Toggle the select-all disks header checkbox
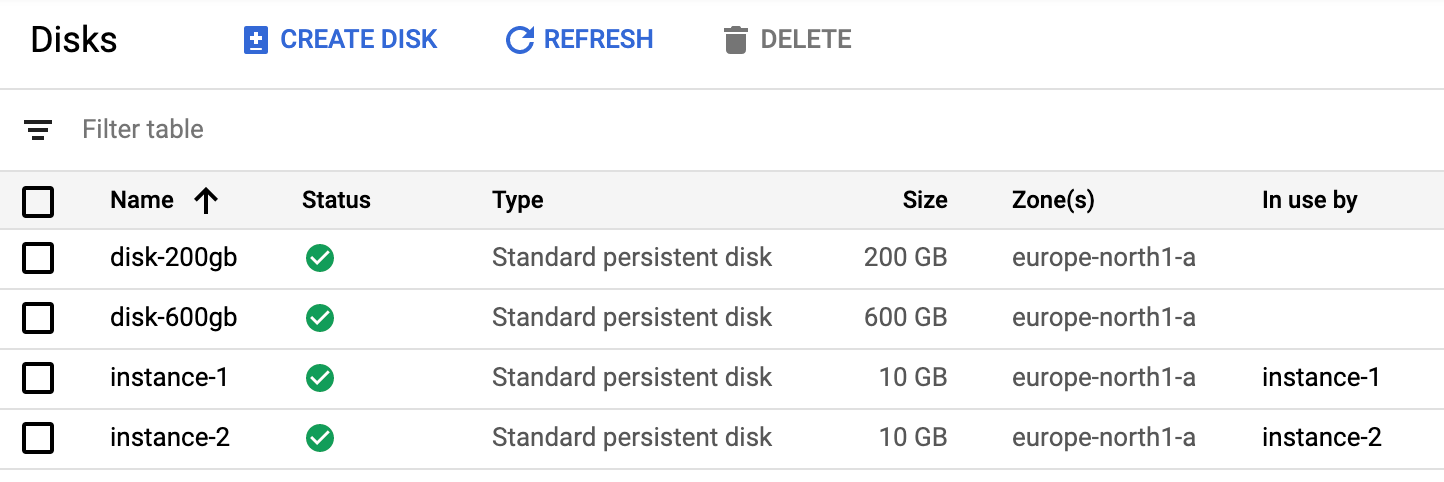The width and height of the screenshot is (1444, 482). (38, 202)
